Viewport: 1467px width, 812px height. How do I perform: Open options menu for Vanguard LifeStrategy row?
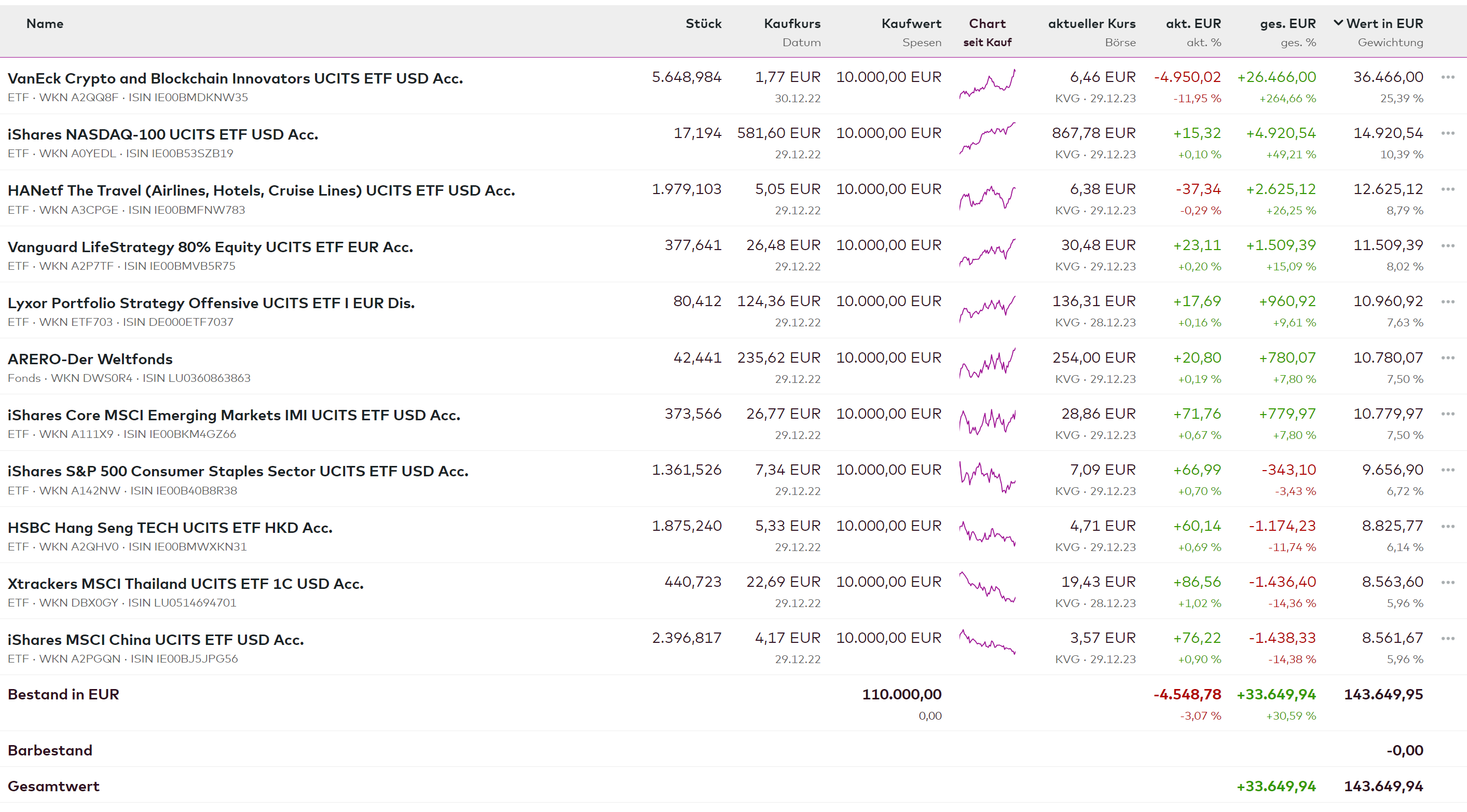click(x=1447, y=245)
